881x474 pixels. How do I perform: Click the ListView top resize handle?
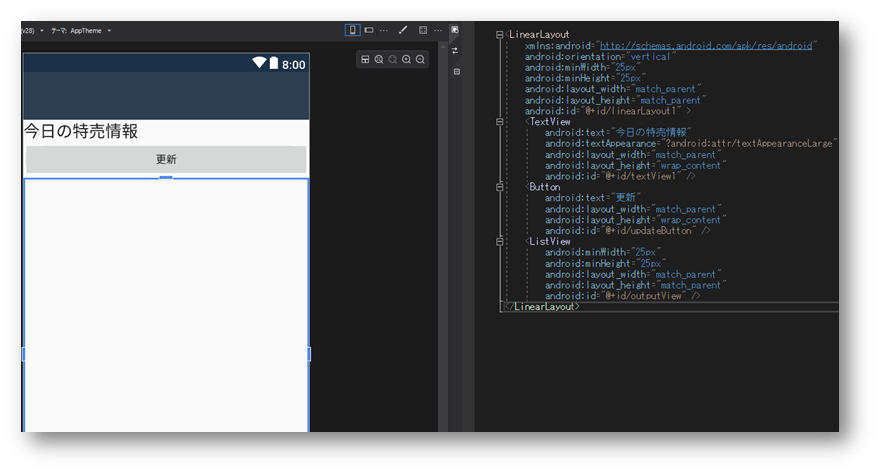click(166, 177)
